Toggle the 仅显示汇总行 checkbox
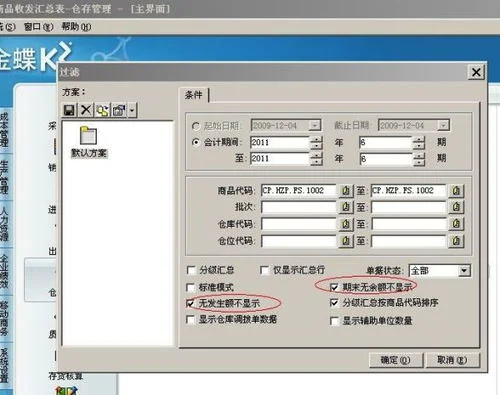Image resolution: width=500 pixels, height=395 pixels. tap(264, 270)
